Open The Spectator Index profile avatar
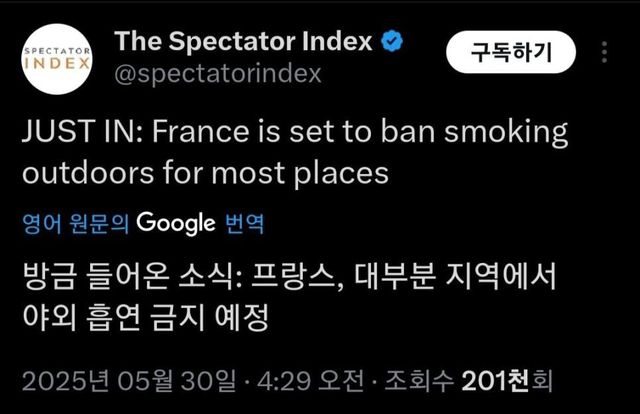The image size is (640, 414). pos(56,58)
